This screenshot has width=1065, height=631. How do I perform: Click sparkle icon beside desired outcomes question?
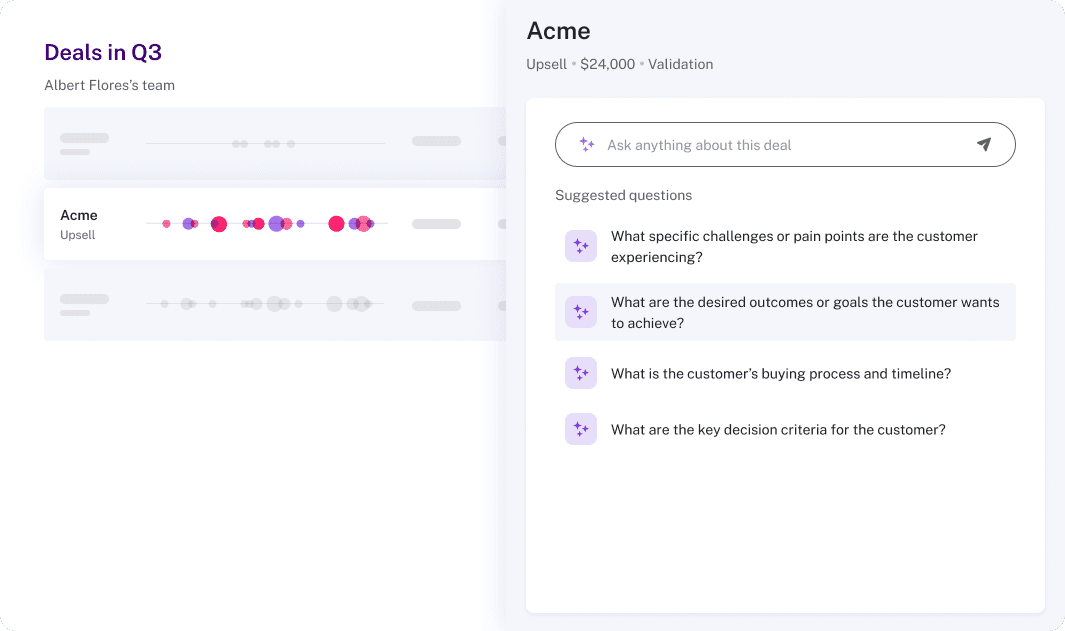tap(581, 312)
